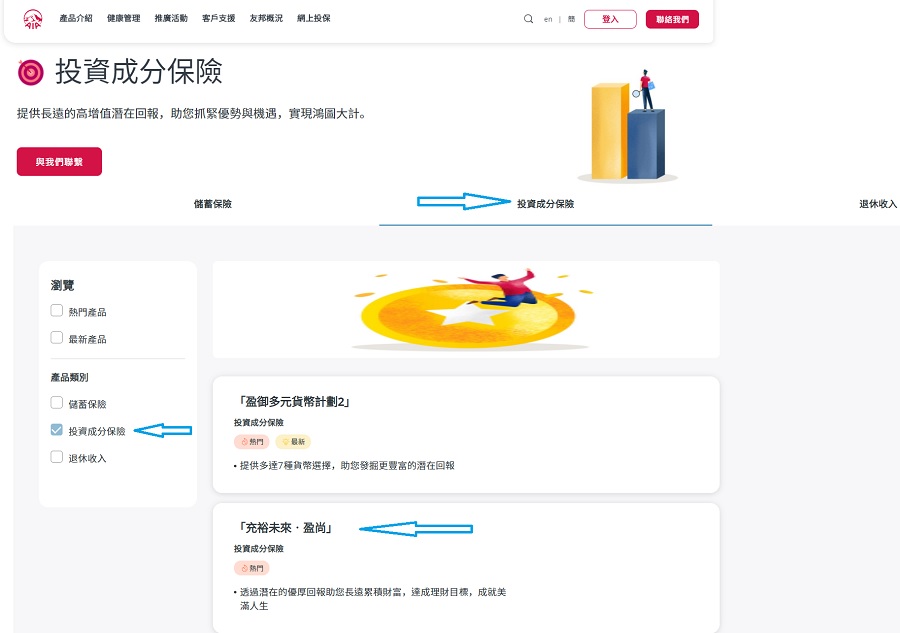Click the gold coin banner illustration
The height and width of the screenshot is (633, 900).
[465, 310]
